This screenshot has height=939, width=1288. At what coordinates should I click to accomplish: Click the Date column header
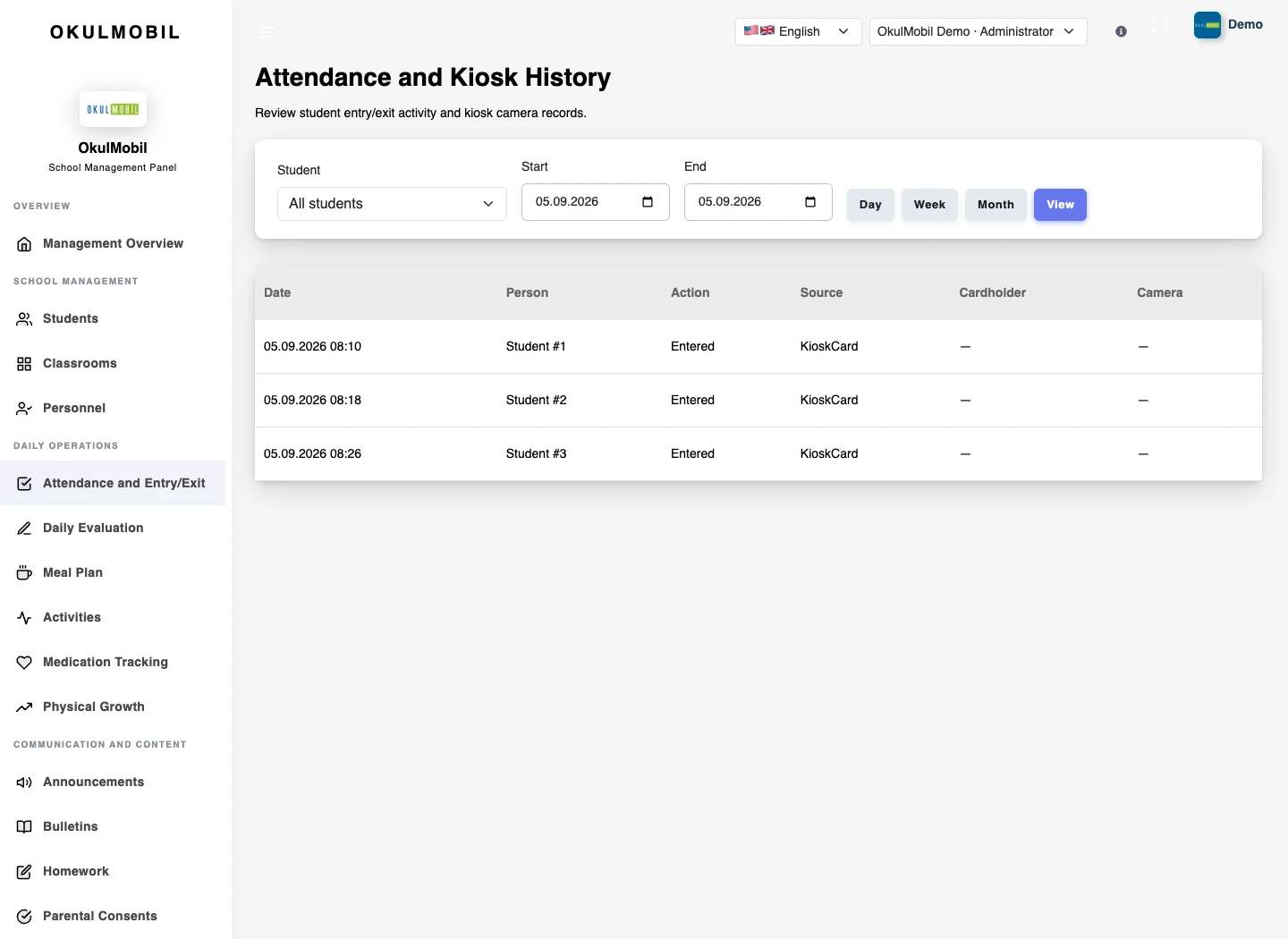277,292
